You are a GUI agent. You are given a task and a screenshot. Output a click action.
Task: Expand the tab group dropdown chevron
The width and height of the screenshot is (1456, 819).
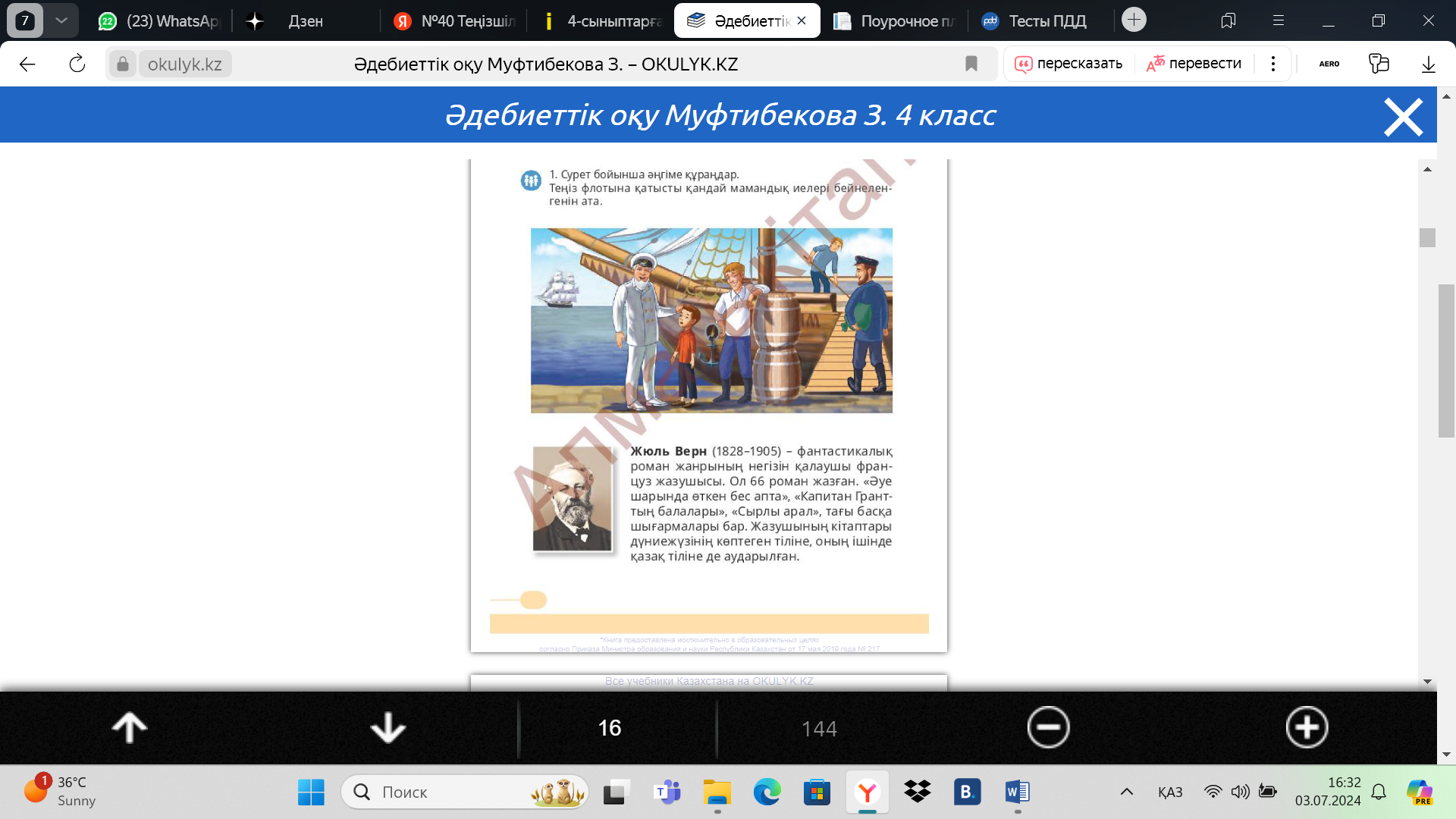pyautogui.click(x=61, y=20)
